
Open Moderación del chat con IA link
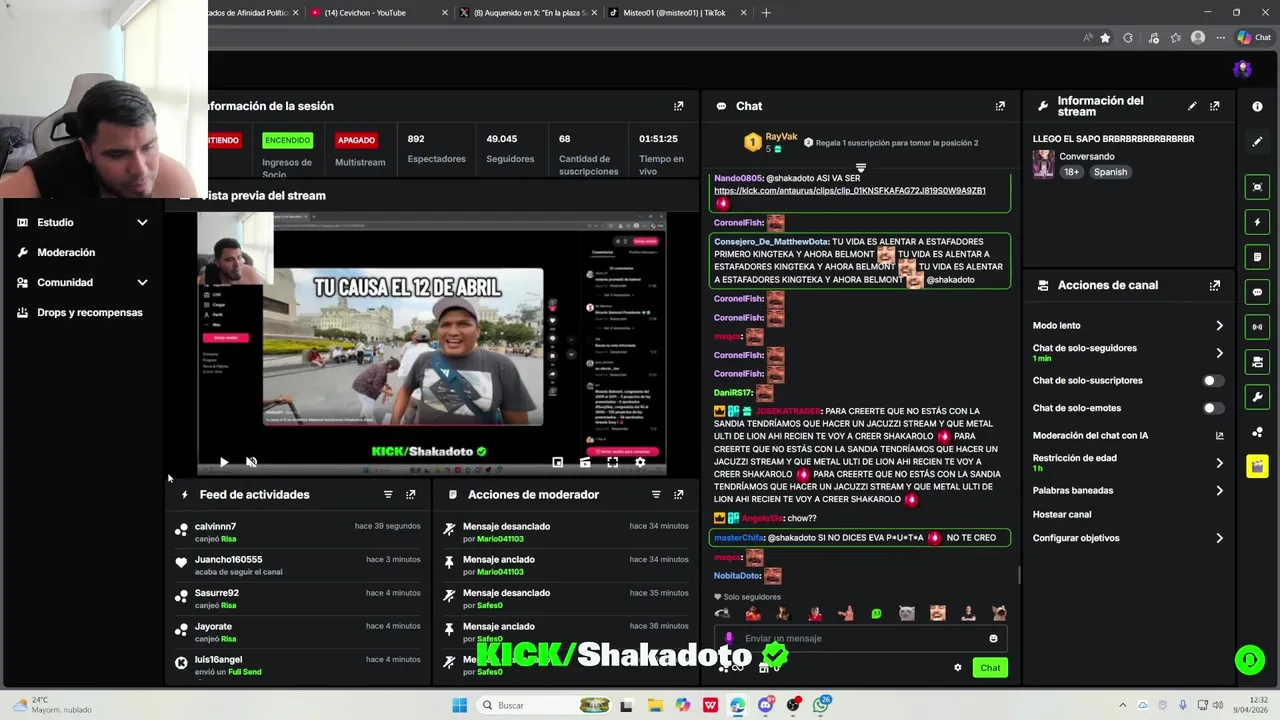[x=1128, y=436]
